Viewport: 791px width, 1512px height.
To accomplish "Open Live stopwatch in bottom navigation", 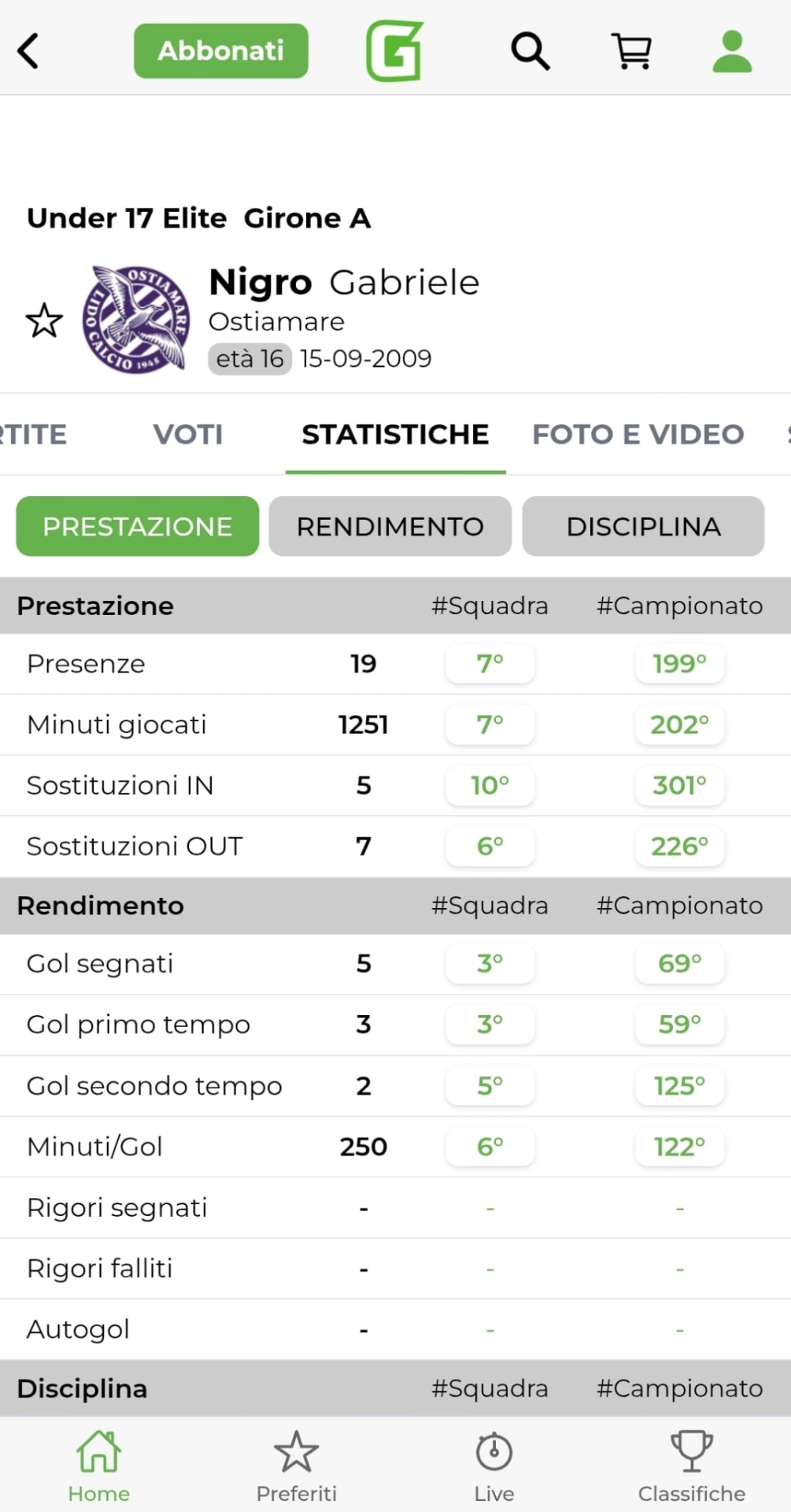I will click(494, 1466).
